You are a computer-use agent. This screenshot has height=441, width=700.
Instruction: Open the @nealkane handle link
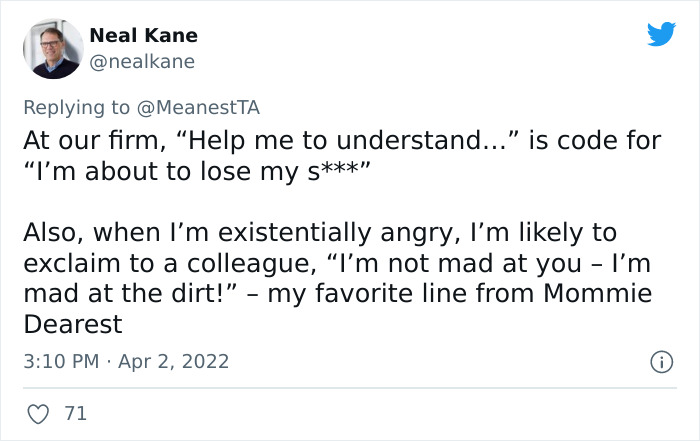(x=142, y=62)
